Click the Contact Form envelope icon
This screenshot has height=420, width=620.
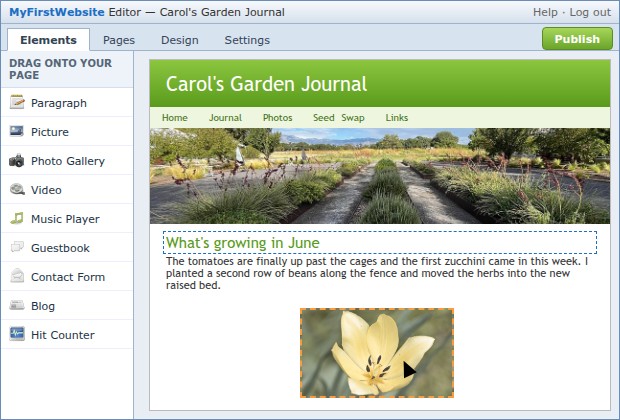(x=17, y=276)
